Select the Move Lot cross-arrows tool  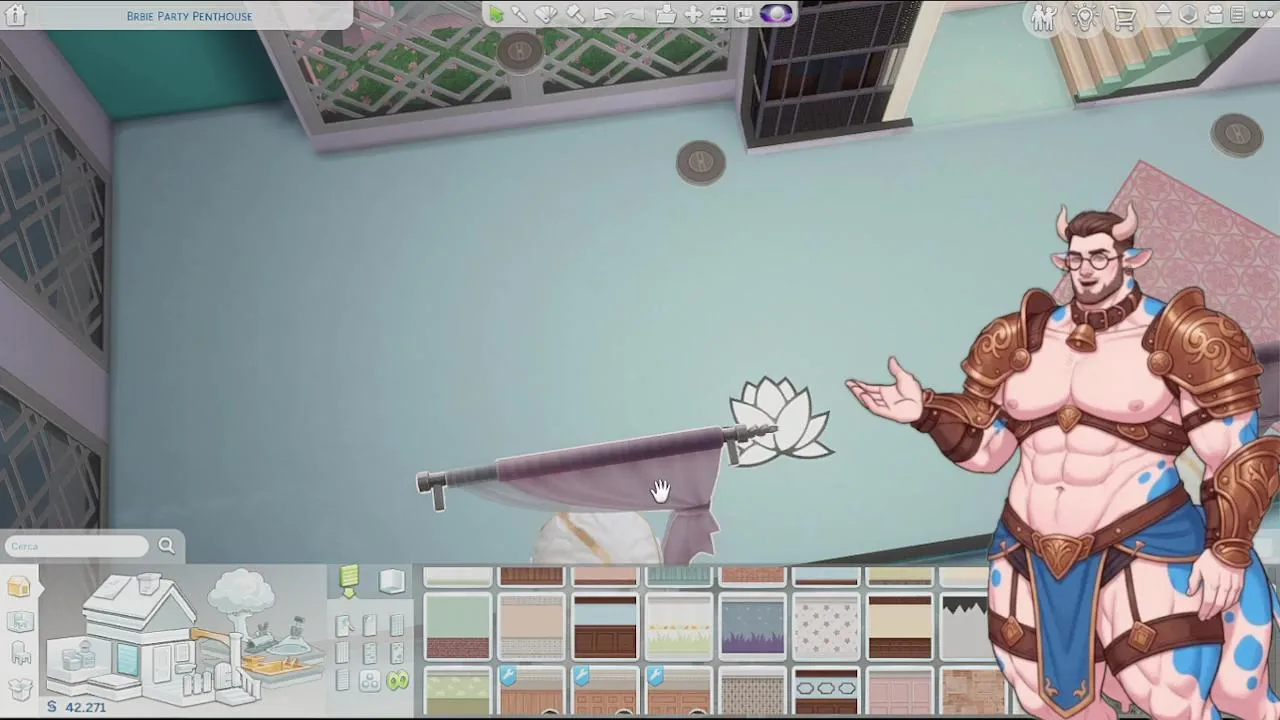[x=692, y=14]
